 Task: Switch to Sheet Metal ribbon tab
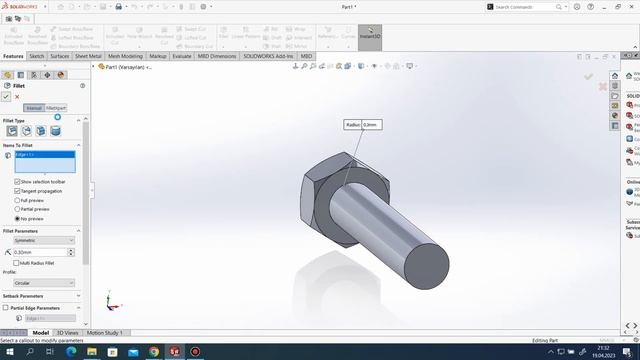point(88,56)
